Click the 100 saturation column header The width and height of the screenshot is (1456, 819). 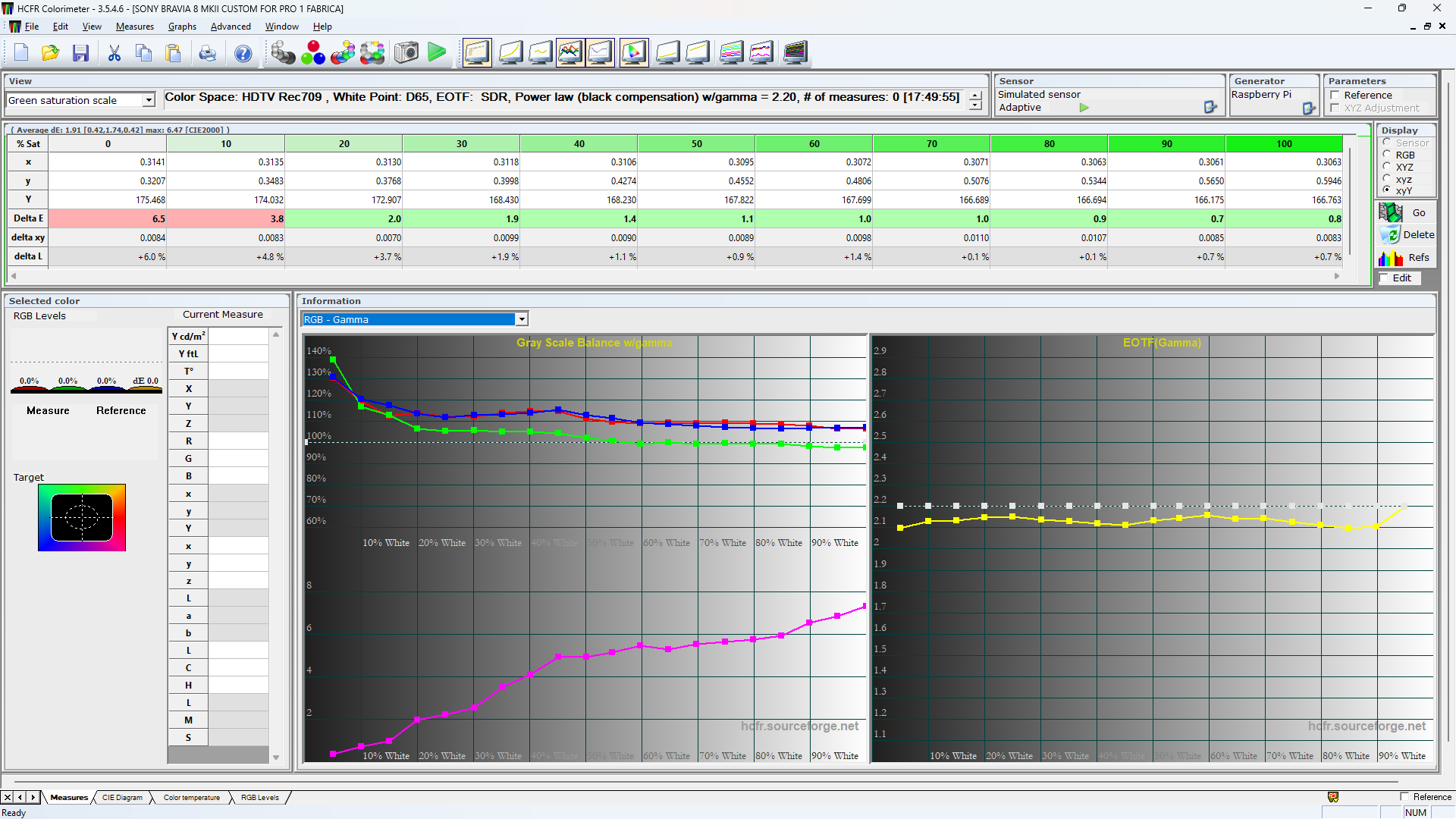click(1283, 144)
